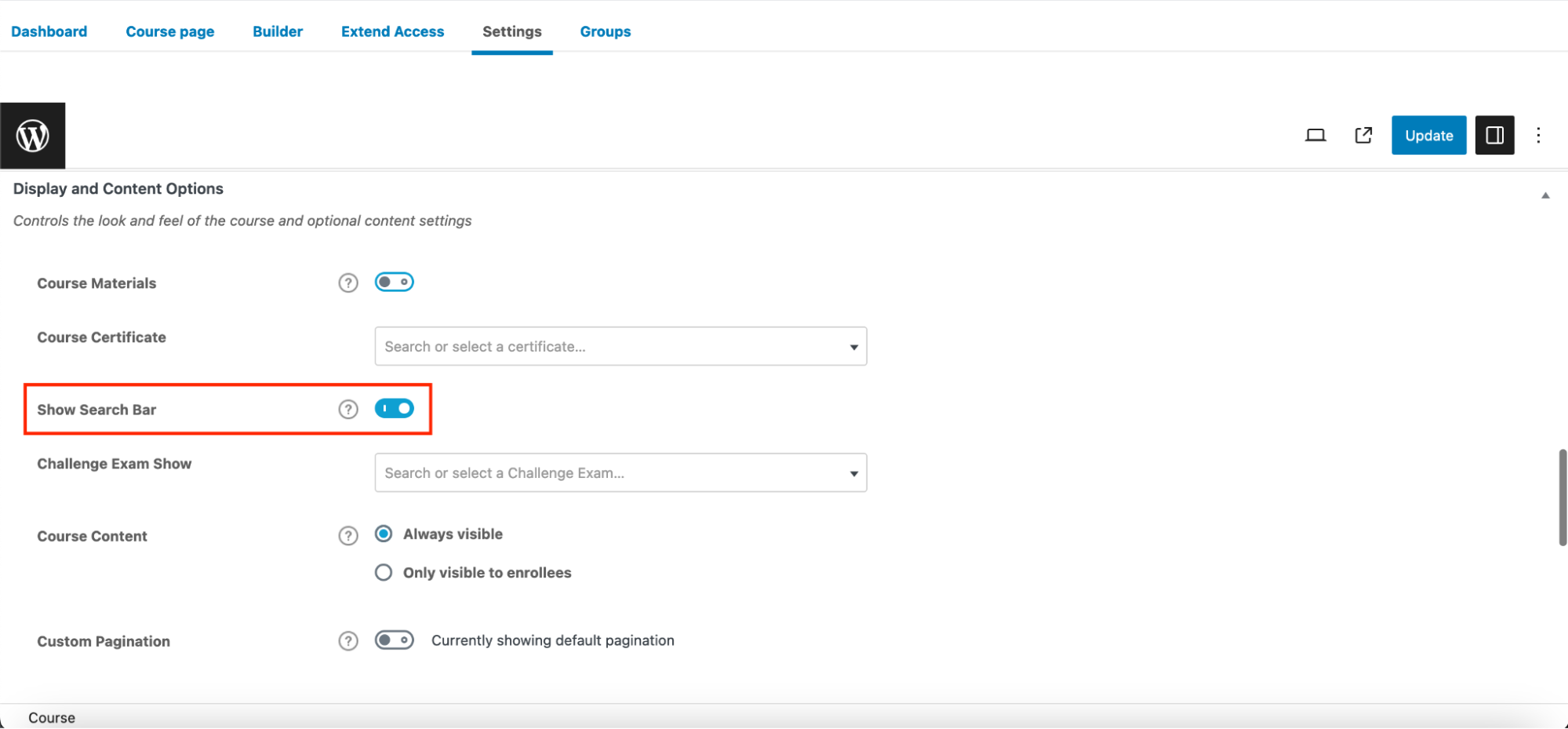Open the Challenge Exam dropdown
The width and height of the screenshot is (1568, 729).
(620, 472)
